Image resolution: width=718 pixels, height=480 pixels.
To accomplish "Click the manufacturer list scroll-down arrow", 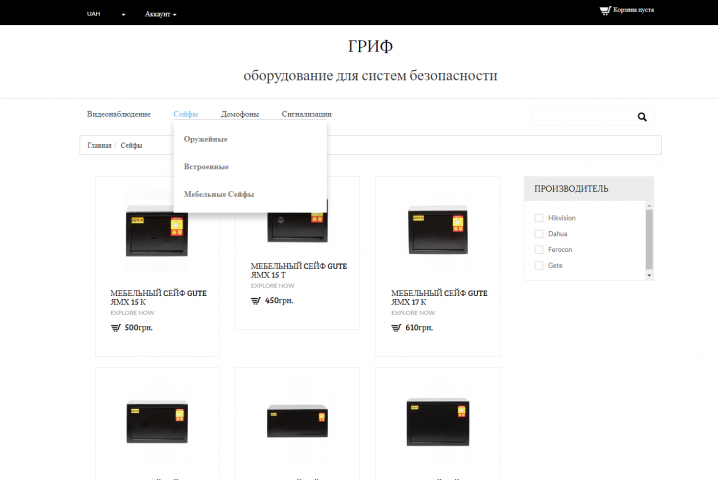I will pos(649,275).
